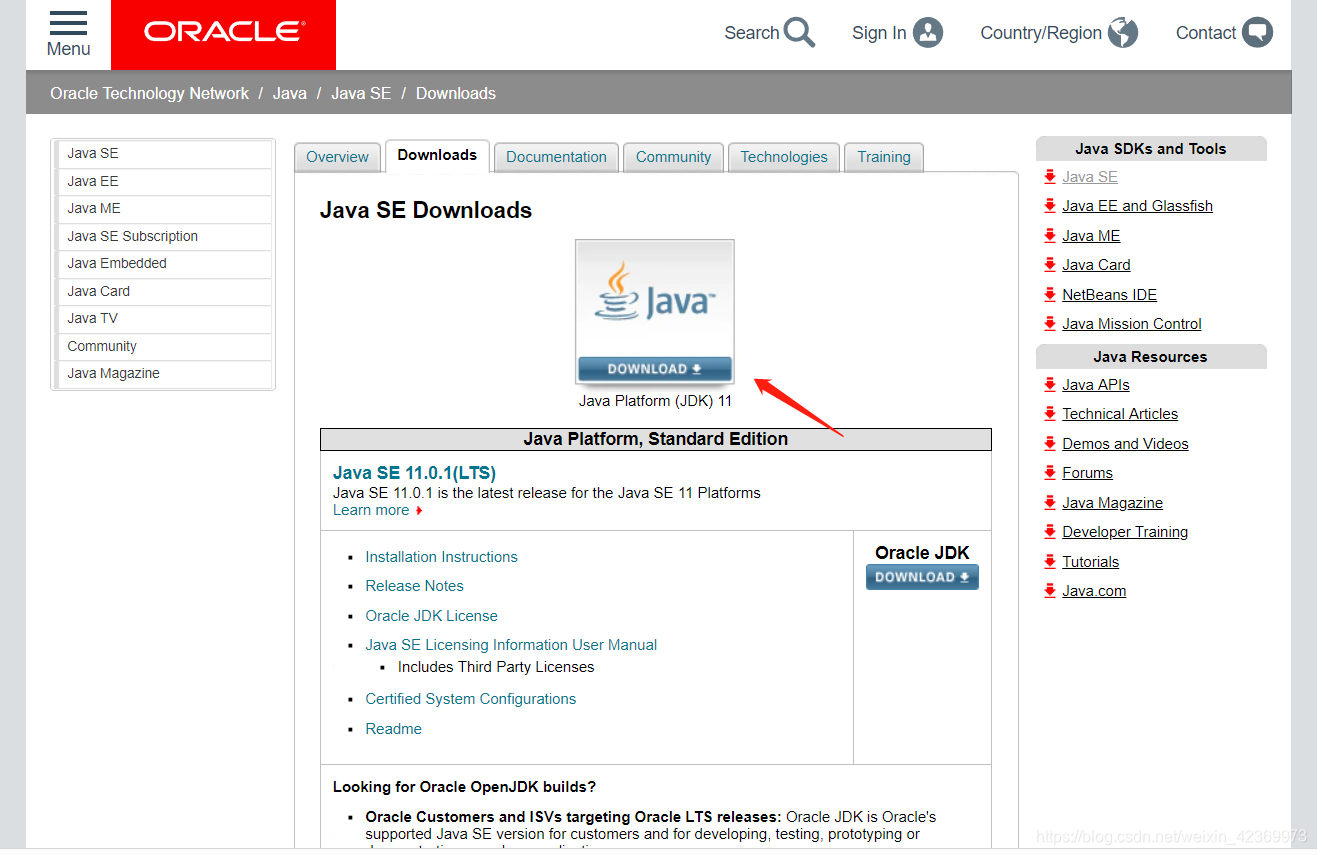Click Oracle Technology Network breadcrumb
1317x855 pixels.
(x=149, y=93)
